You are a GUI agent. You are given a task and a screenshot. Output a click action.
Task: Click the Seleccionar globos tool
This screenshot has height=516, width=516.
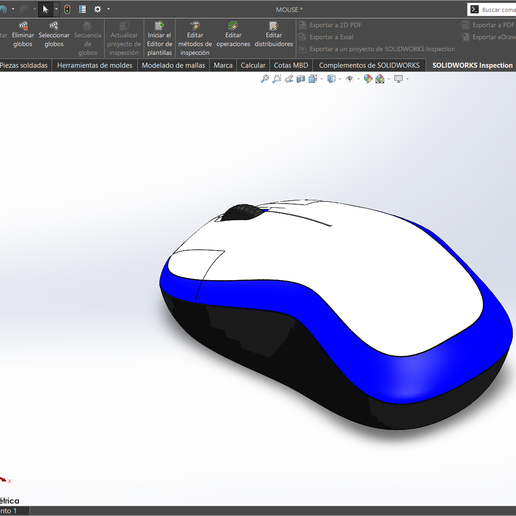54,35
